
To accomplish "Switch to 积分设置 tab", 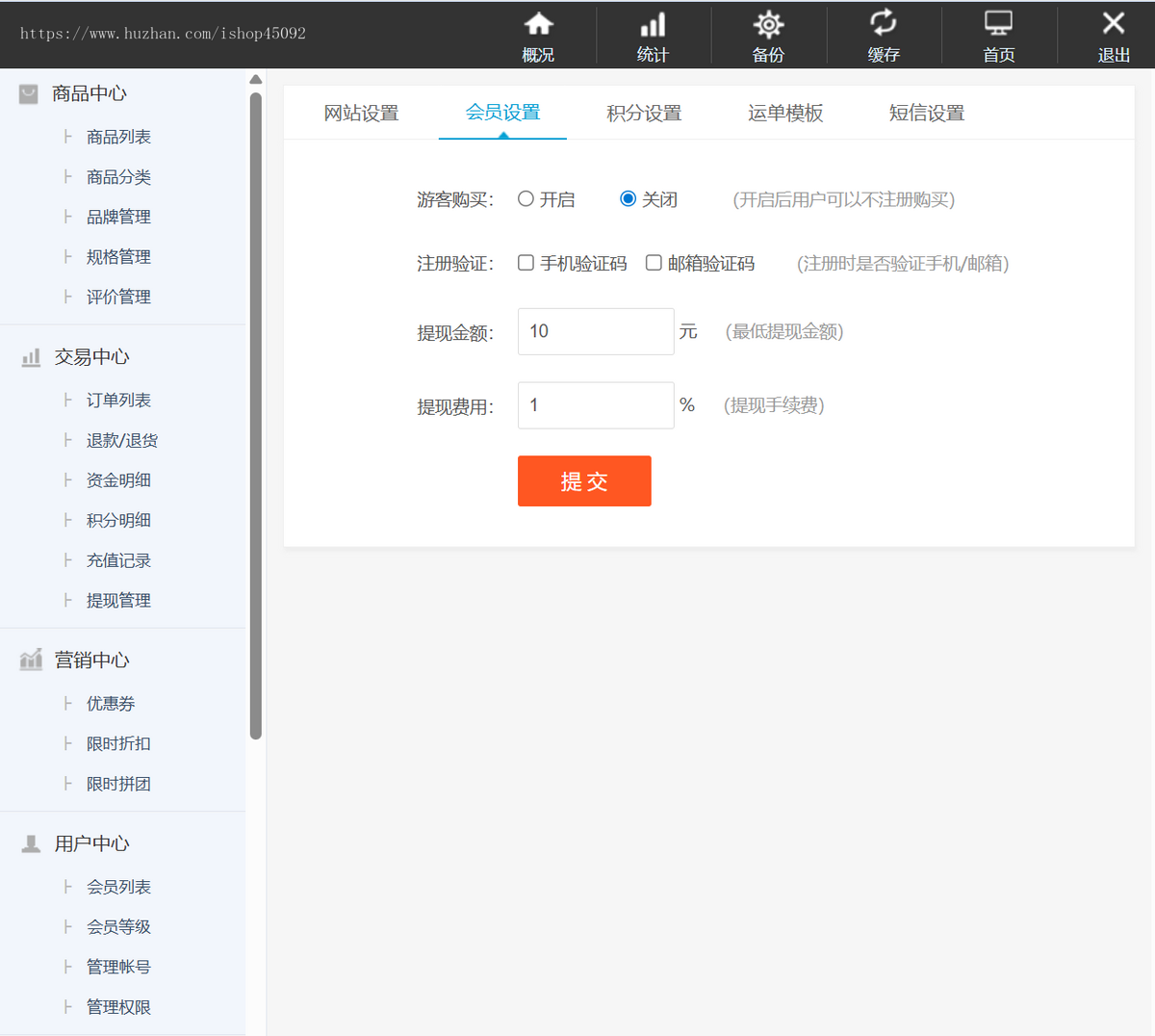I will tap(644, 114).
